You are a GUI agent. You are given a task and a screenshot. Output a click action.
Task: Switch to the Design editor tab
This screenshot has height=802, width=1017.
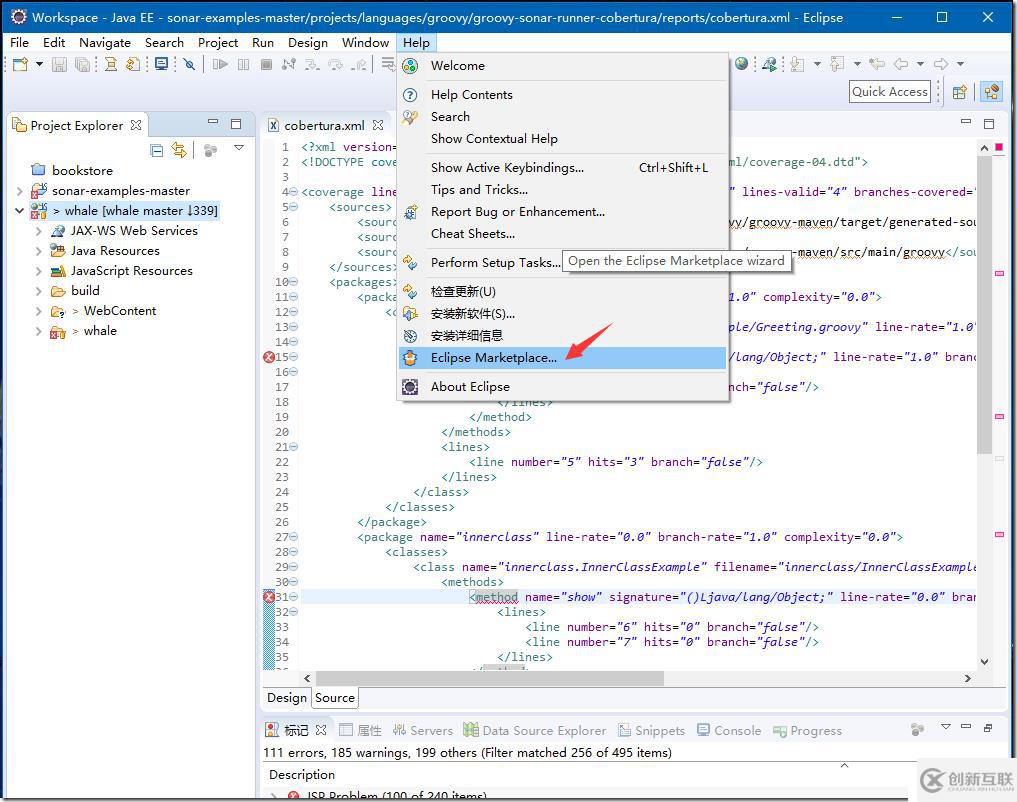pyautogui.click(x=287, y=698)
